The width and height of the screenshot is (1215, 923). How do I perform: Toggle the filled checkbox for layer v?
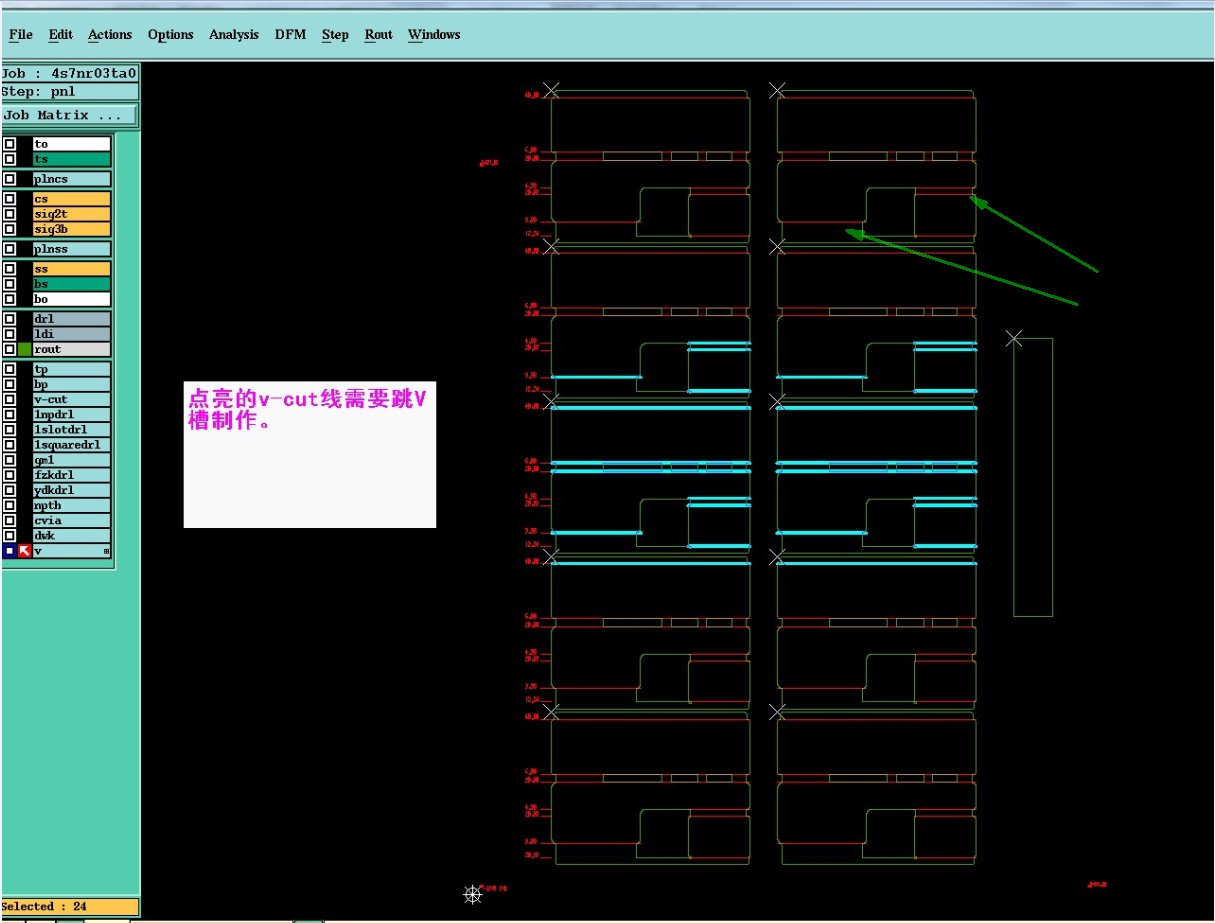(10, 551)
